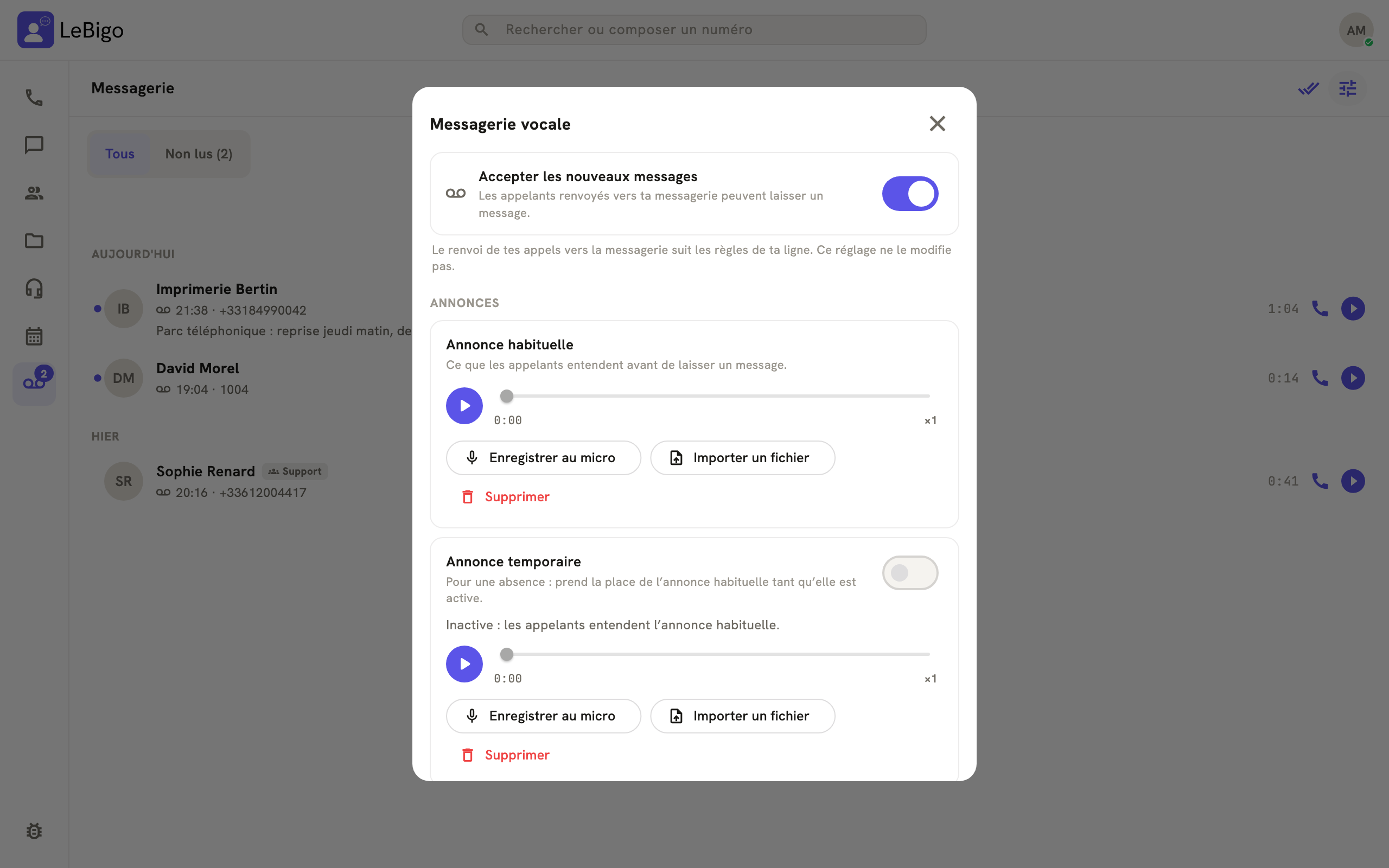Open the calendar icon in sidebar

point(34,336)
